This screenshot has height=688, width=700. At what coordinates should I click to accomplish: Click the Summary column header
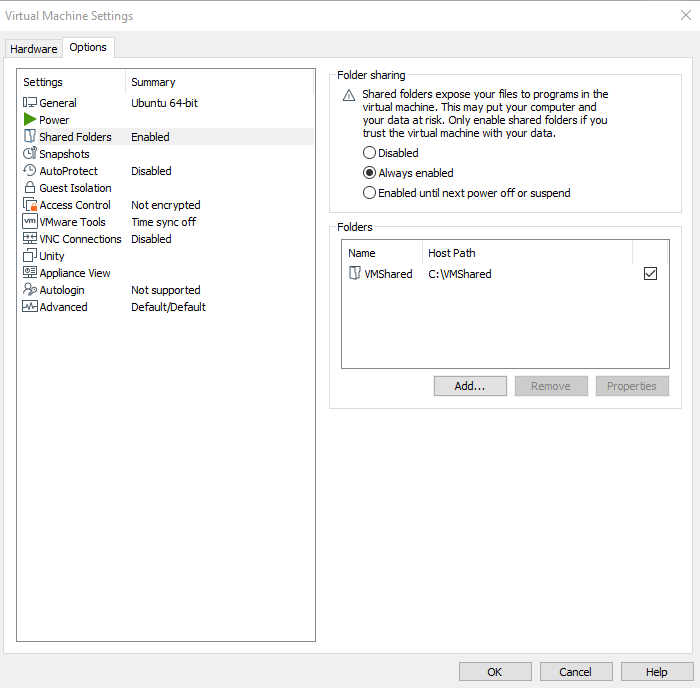pos(220,82)
